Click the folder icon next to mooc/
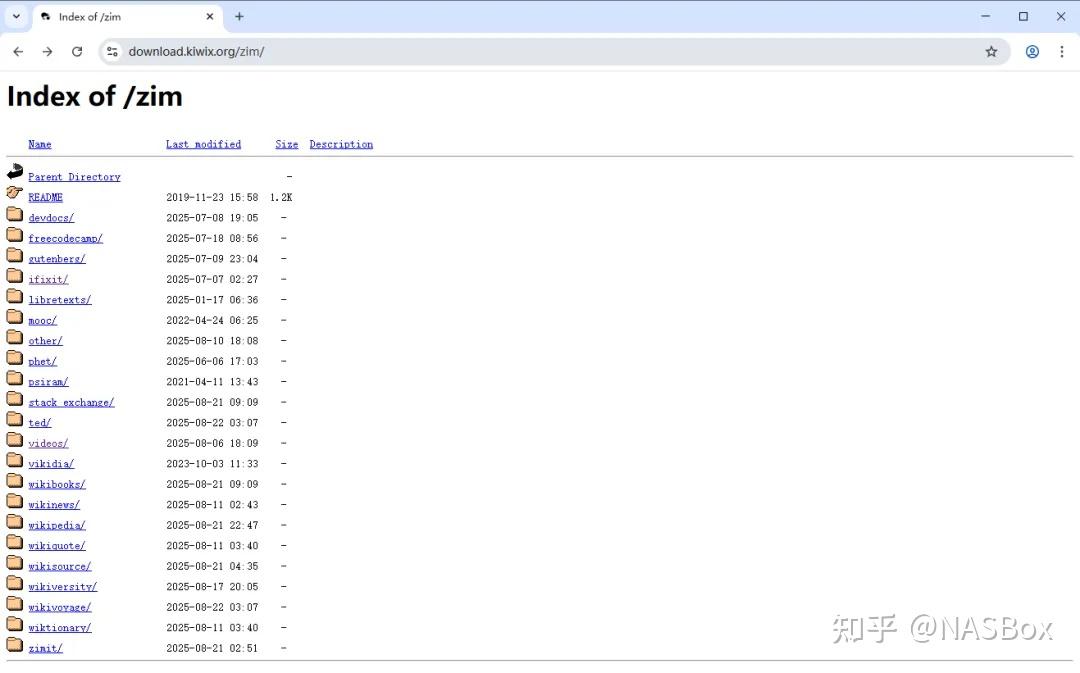 (14, 317)
